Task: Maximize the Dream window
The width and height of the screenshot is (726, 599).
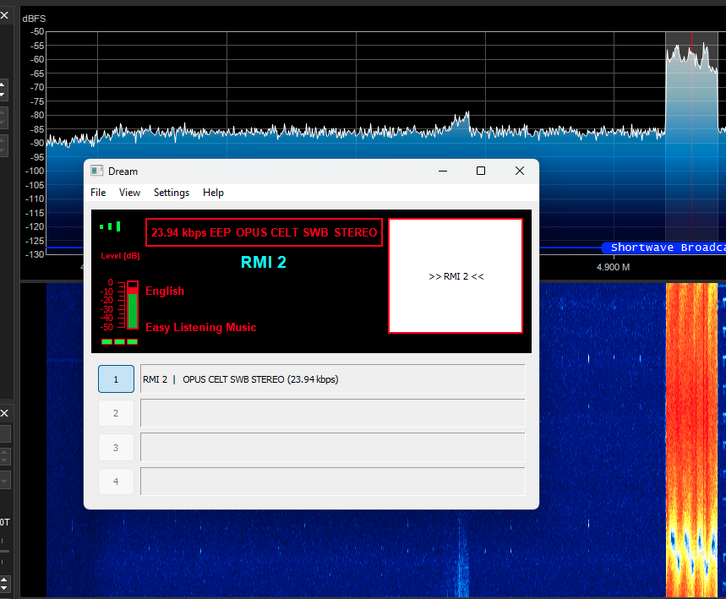Action: point(481,171)
